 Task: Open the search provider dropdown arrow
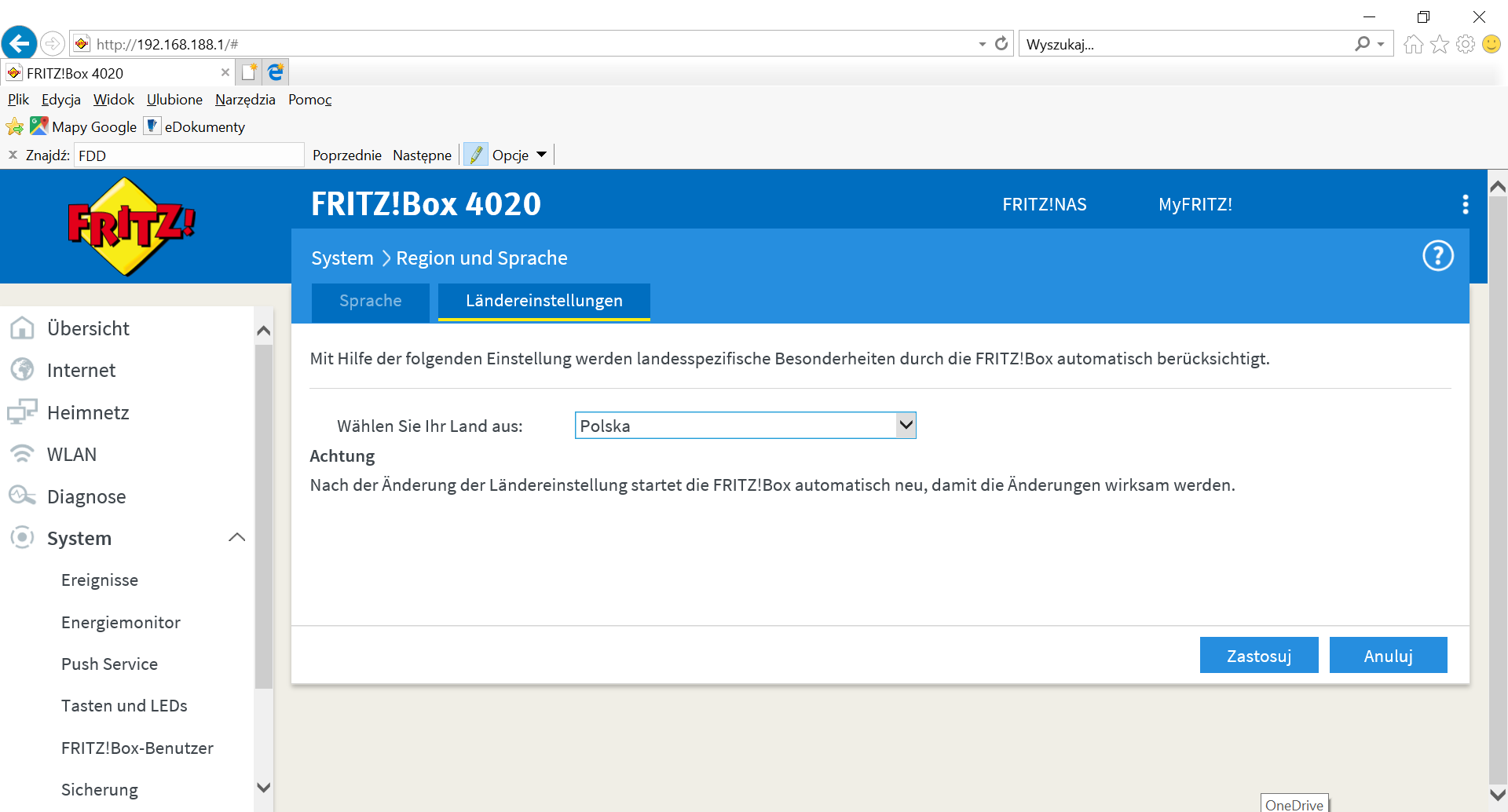[1381, 45]
